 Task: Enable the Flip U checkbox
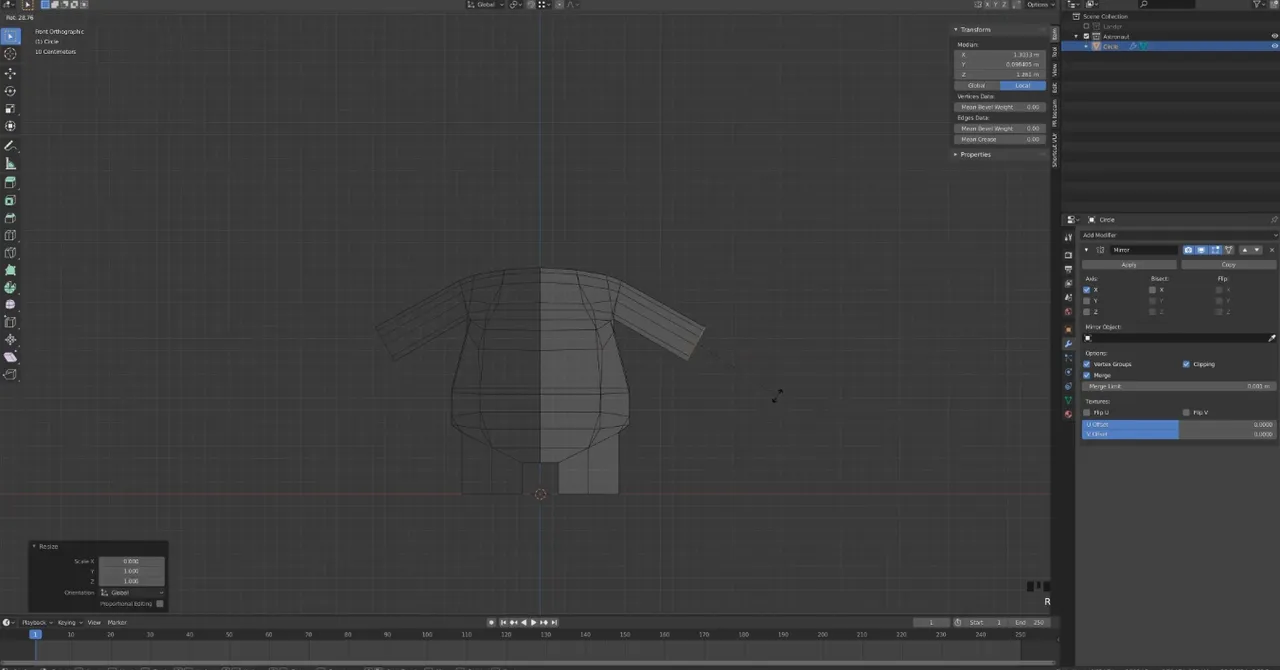pyautogui.click(x=1087, y=412)
